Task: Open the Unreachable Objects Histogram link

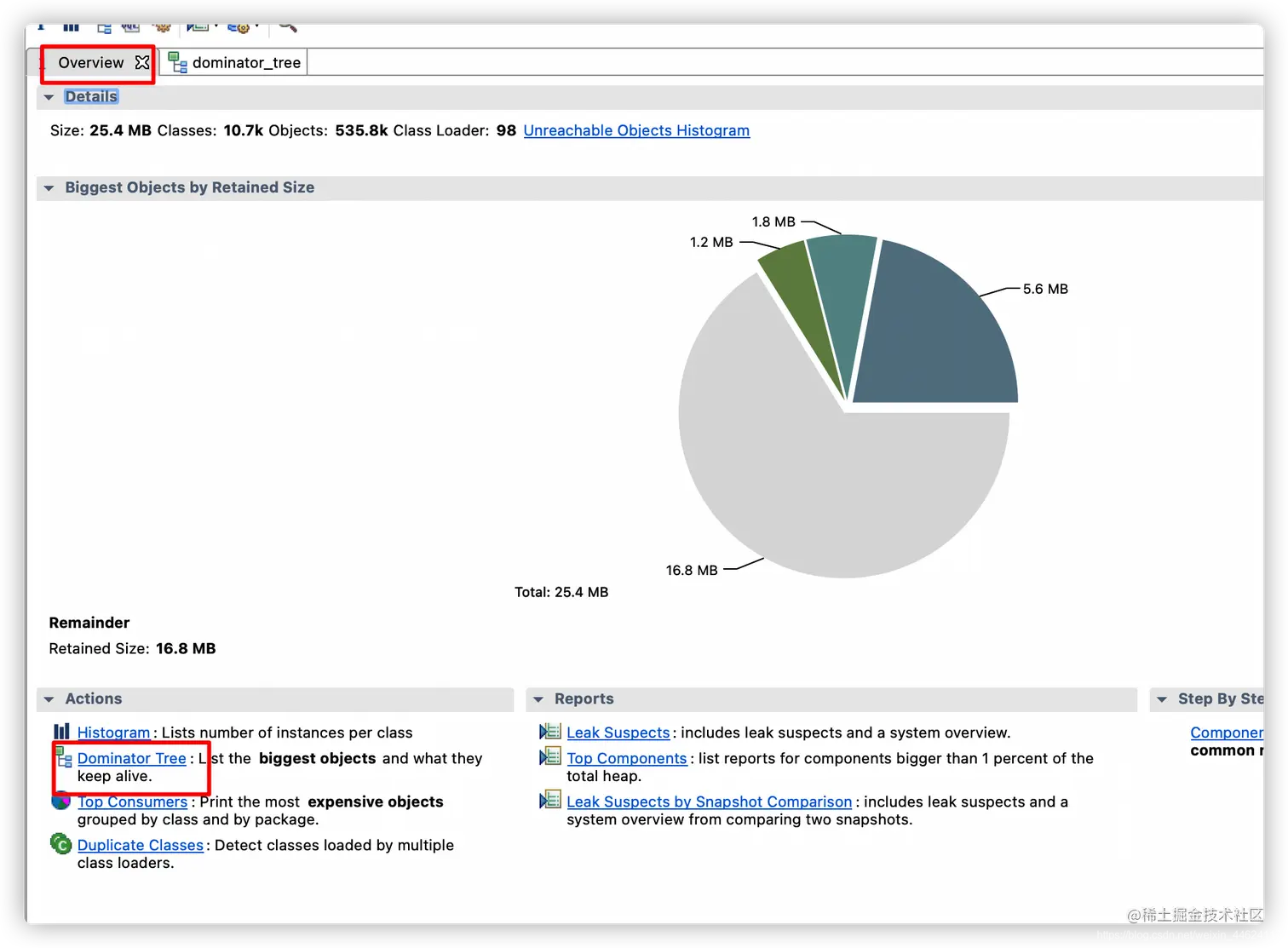Action: (636, 130)
